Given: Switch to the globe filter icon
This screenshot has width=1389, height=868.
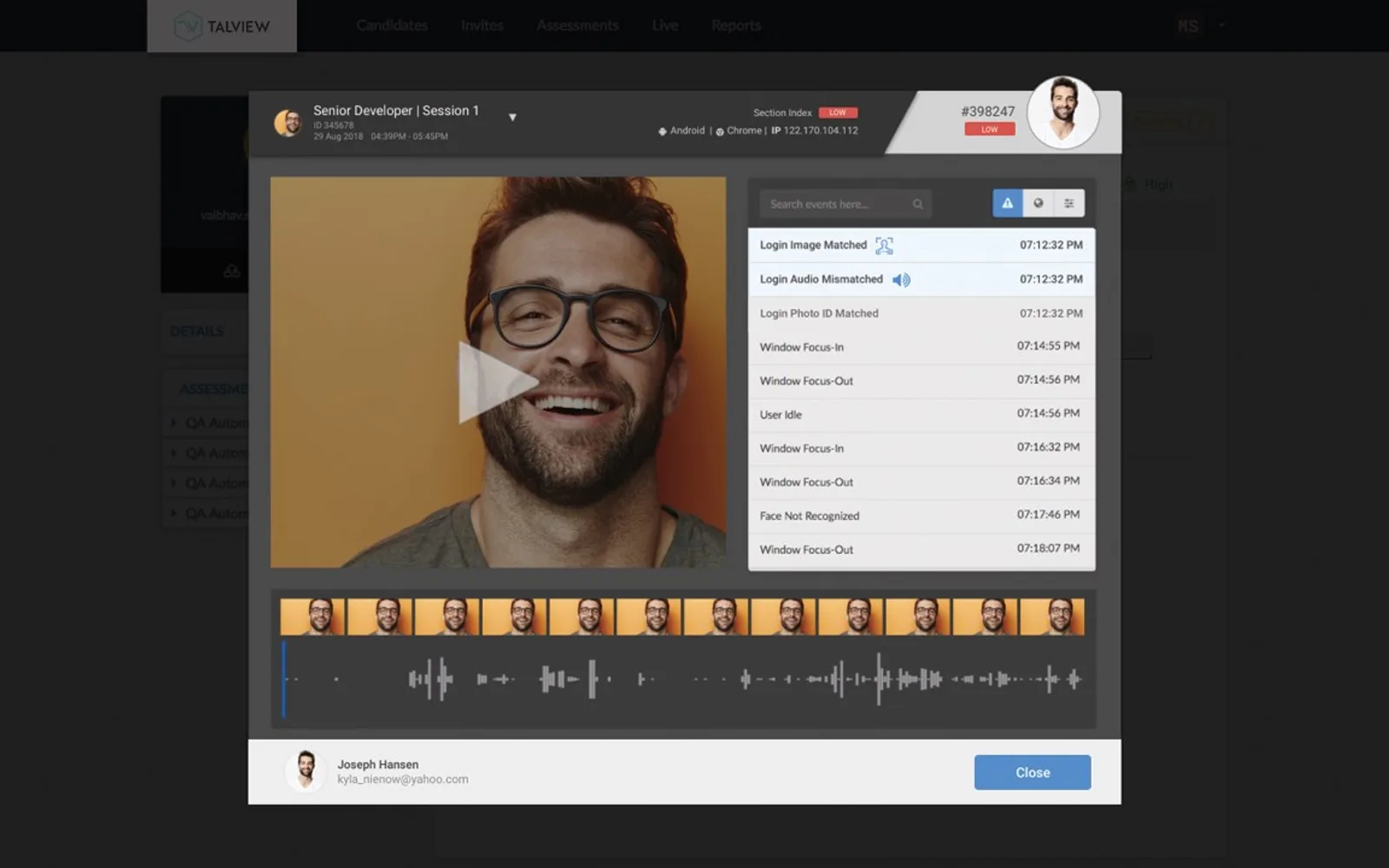Looking at the screenshot, I should (x=1038, y=203).
